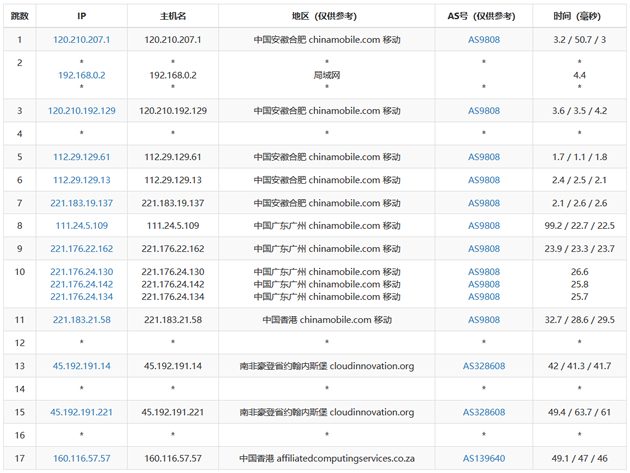
Task: Open the 45.192.191.221 IP link
Action: (x=81, y=412)
